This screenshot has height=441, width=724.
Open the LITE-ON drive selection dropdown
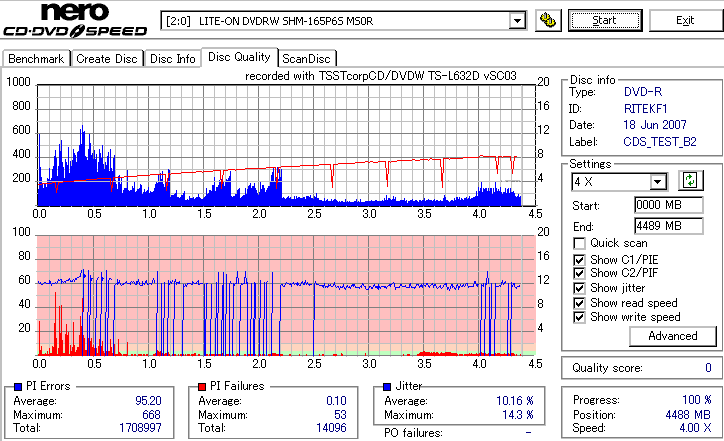pyautogui.click(x=517, y=20)
